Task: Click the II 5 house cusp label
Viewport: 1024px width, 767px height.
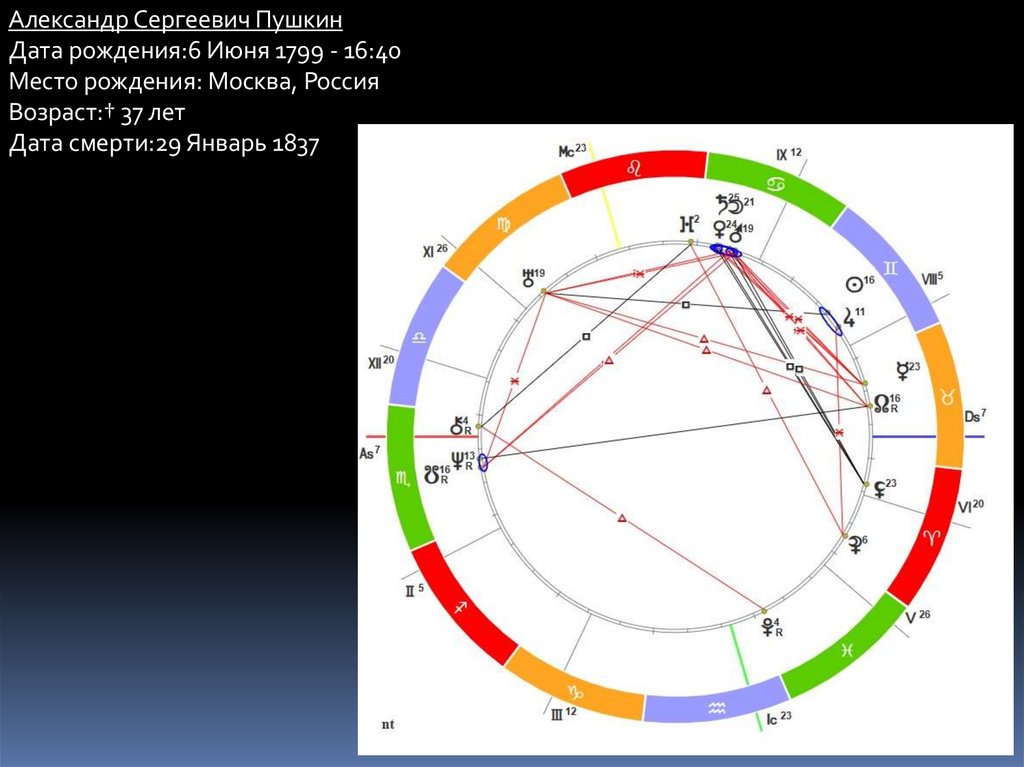Action: pyautogui.click(x=414, y=591)
